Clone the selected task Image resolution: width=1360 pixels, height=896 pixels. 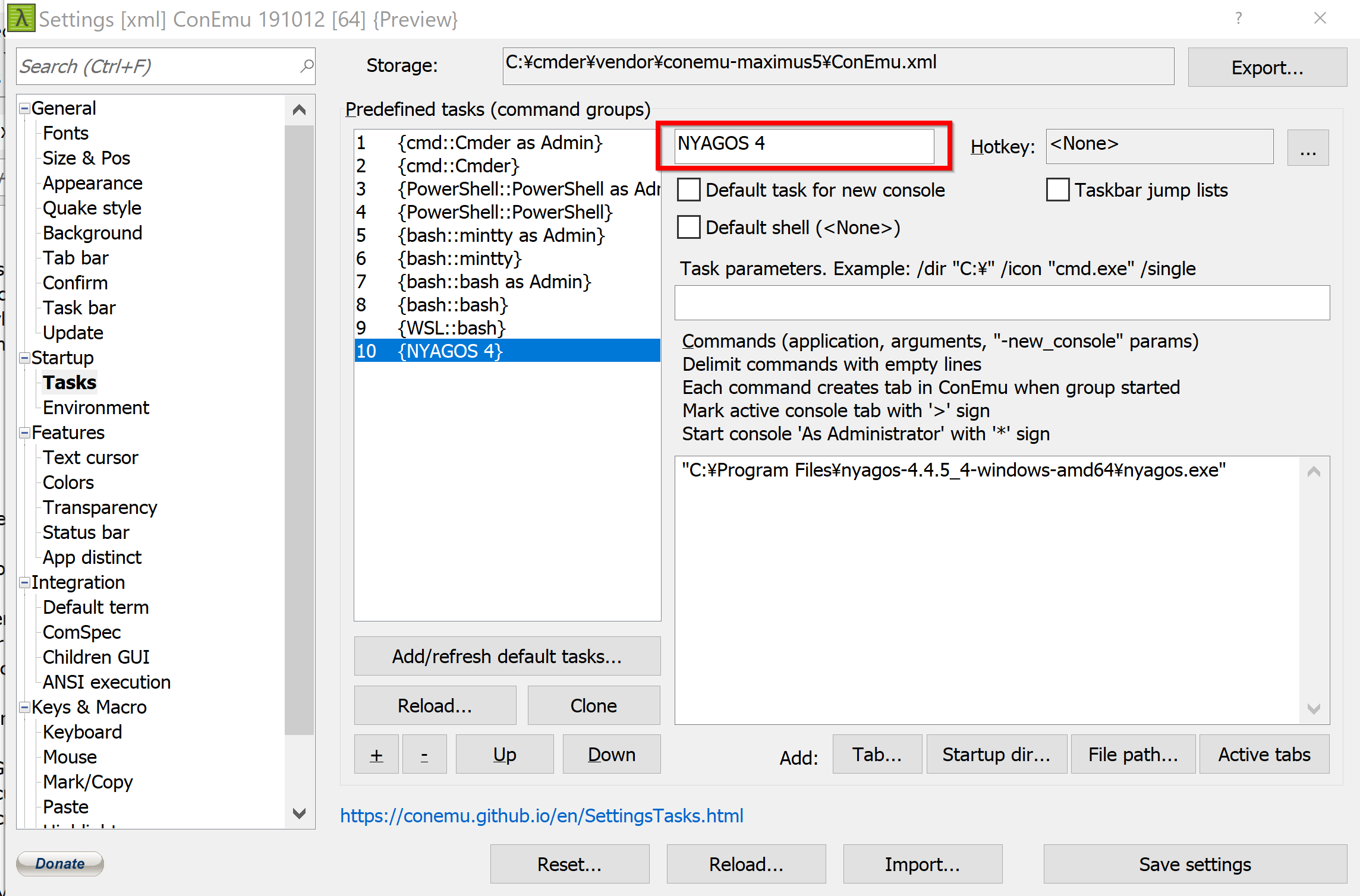tap(594, 705)
